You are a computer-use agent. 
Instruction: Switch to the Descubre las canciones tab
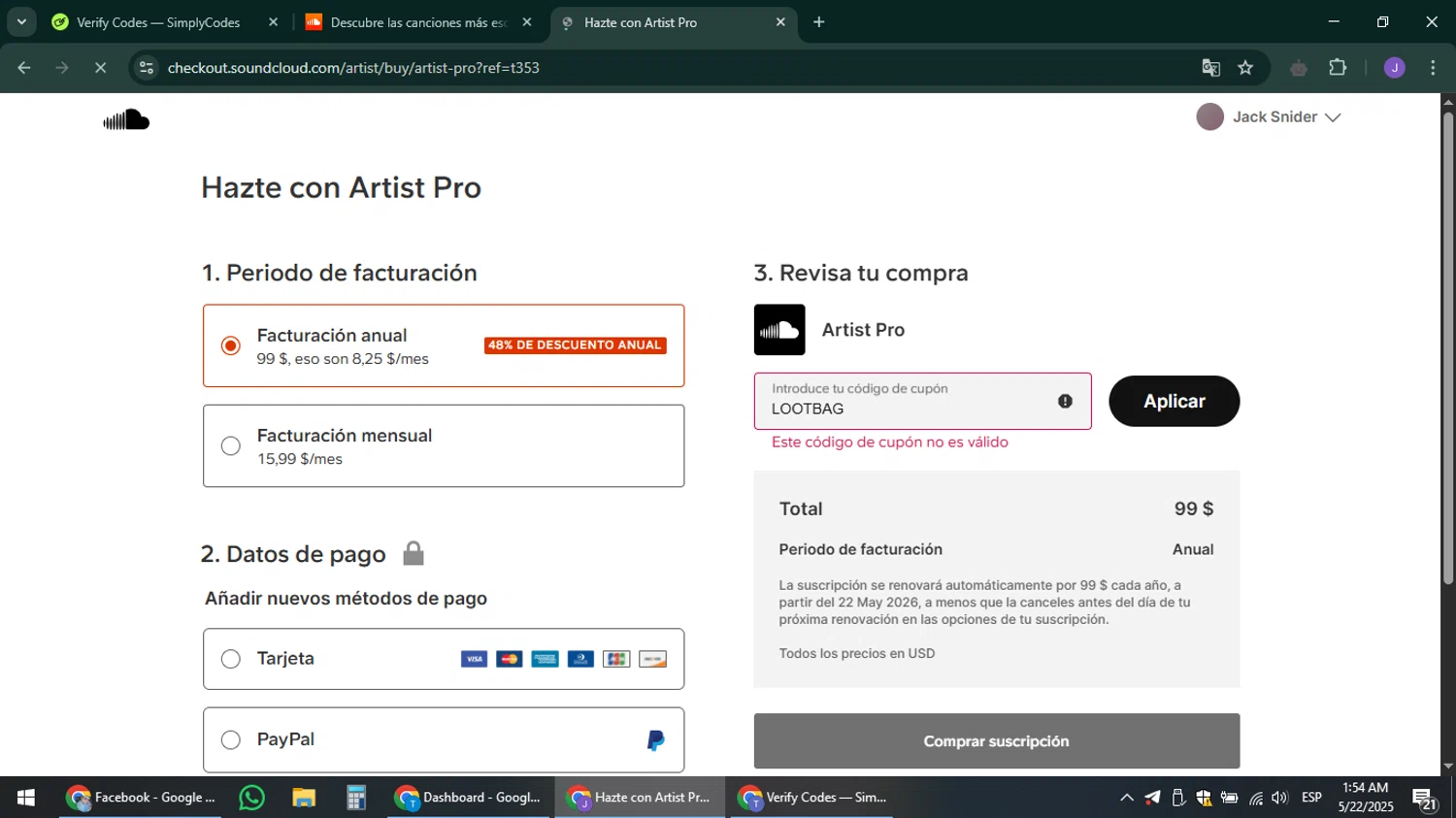[x=419, y=22]
